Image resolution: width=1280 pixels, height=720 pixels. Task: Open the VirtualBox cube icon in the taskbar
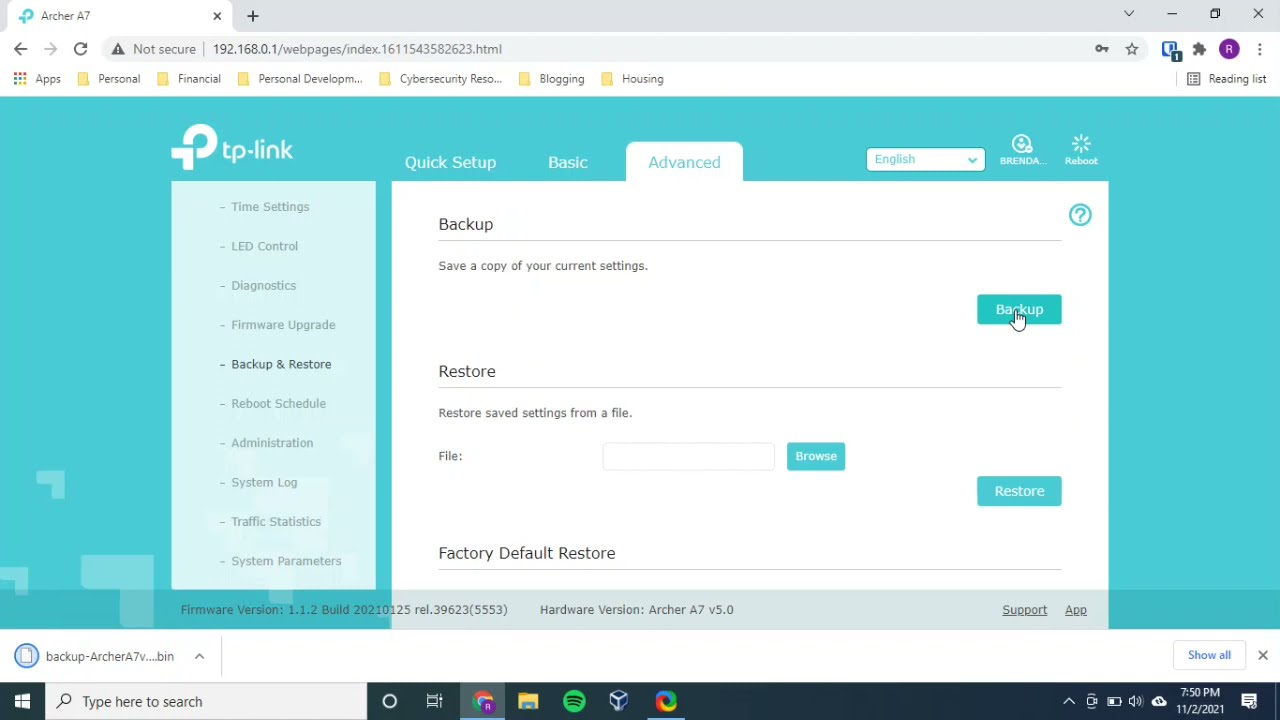(x=619, y=701)
